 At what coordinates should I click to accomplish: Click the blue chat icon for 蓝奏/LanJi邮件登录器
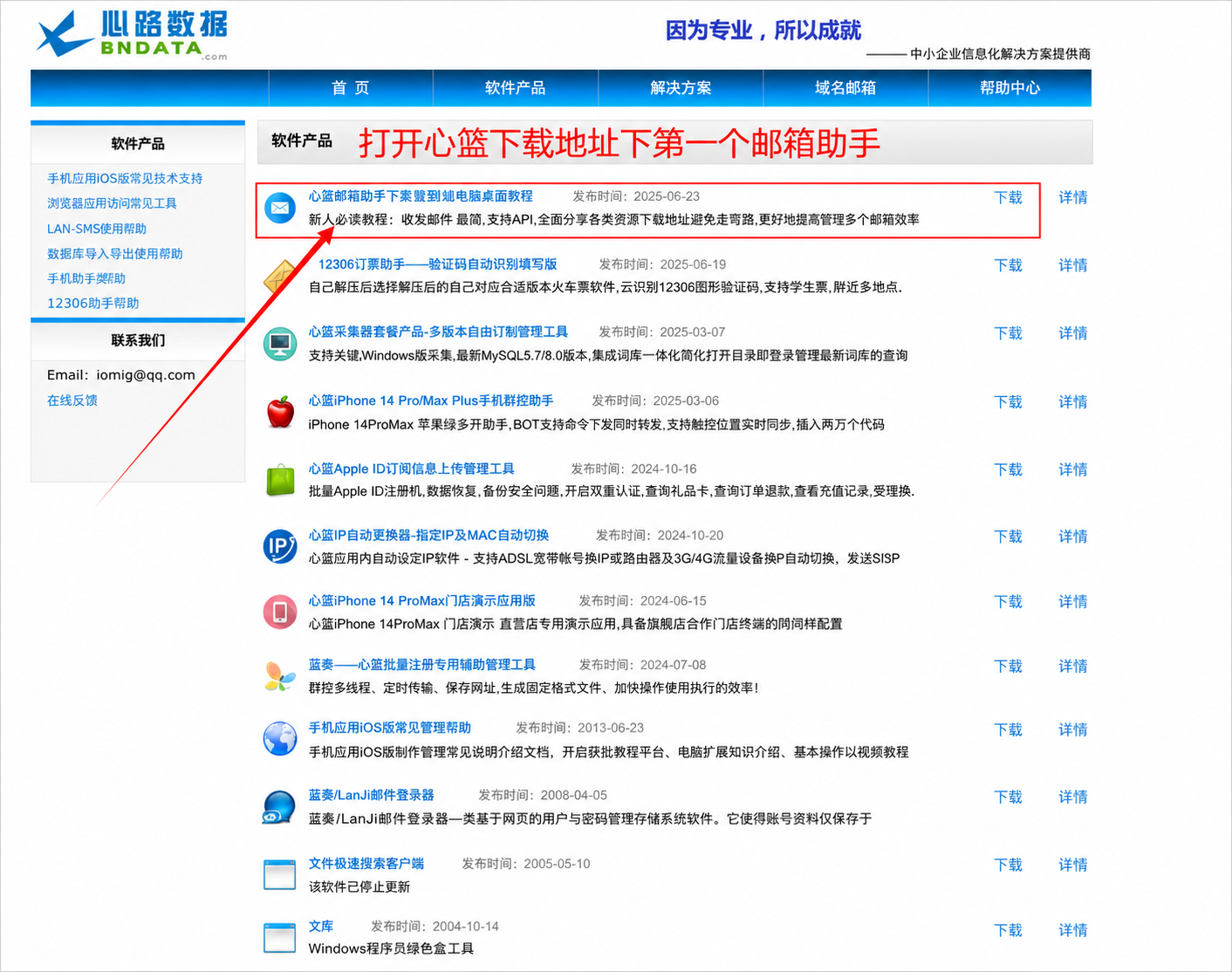click(279, 807)
